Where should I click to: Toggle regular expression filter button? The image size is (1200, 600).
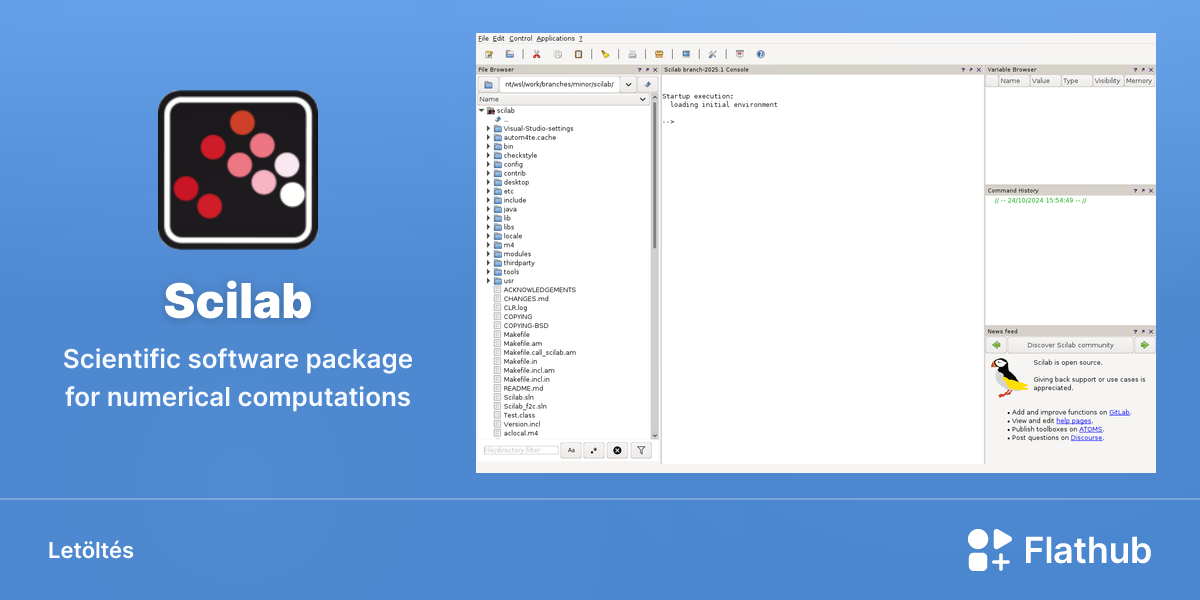pos(594,450)
